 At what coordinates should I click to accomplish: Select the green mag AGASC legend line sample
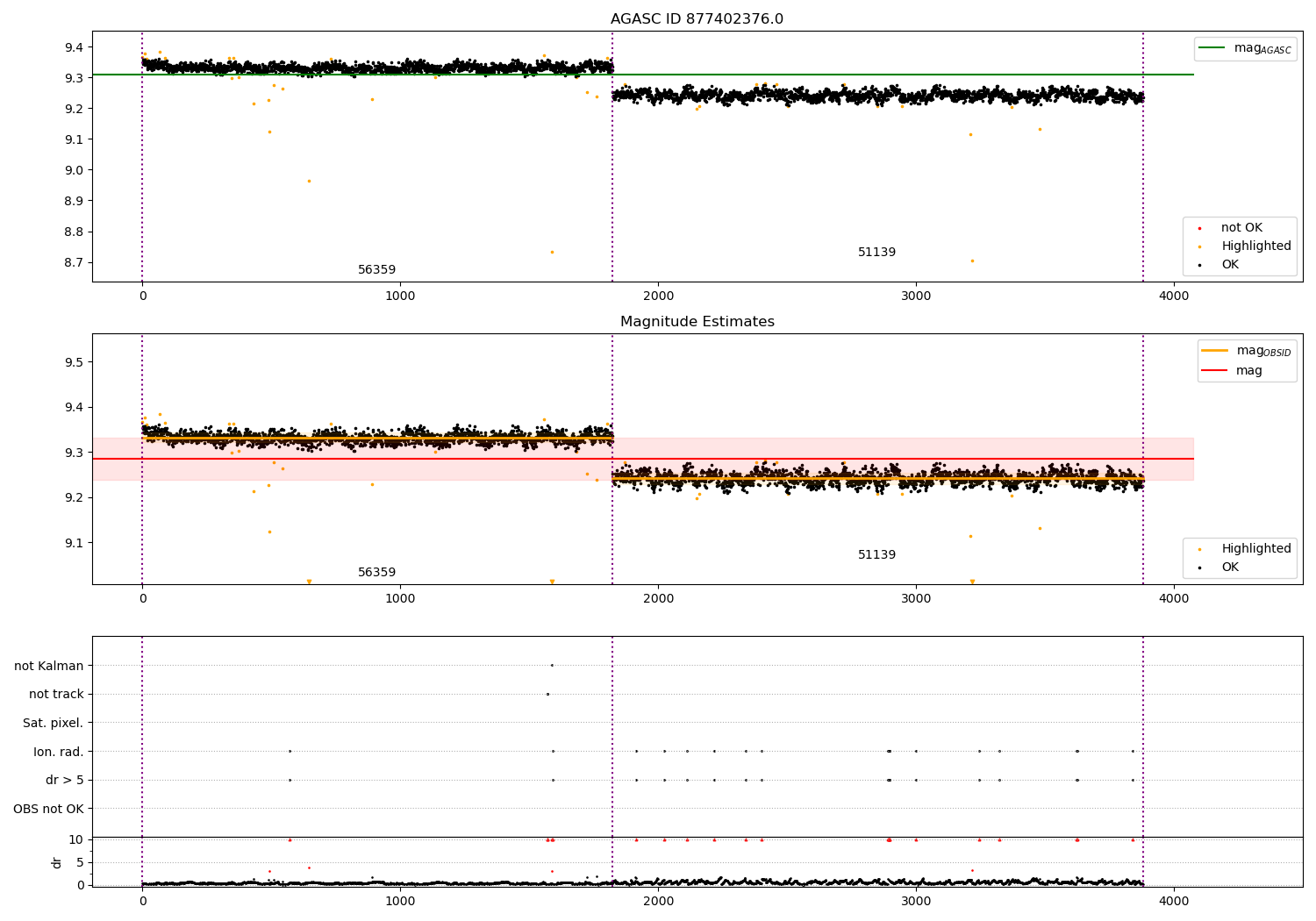coord(1212,48)
